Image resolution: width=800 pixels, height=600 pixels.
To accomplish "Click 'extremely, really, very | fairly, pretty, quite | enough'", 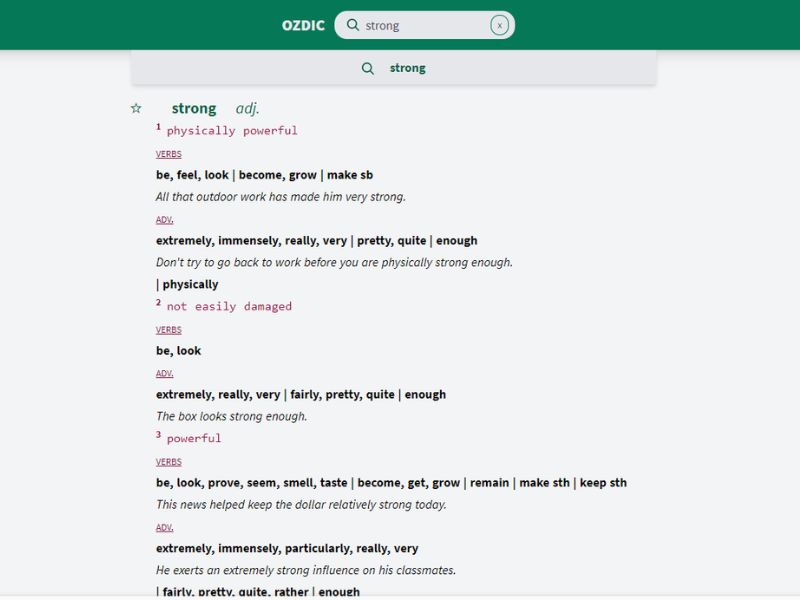I will (x=301, y=394).
